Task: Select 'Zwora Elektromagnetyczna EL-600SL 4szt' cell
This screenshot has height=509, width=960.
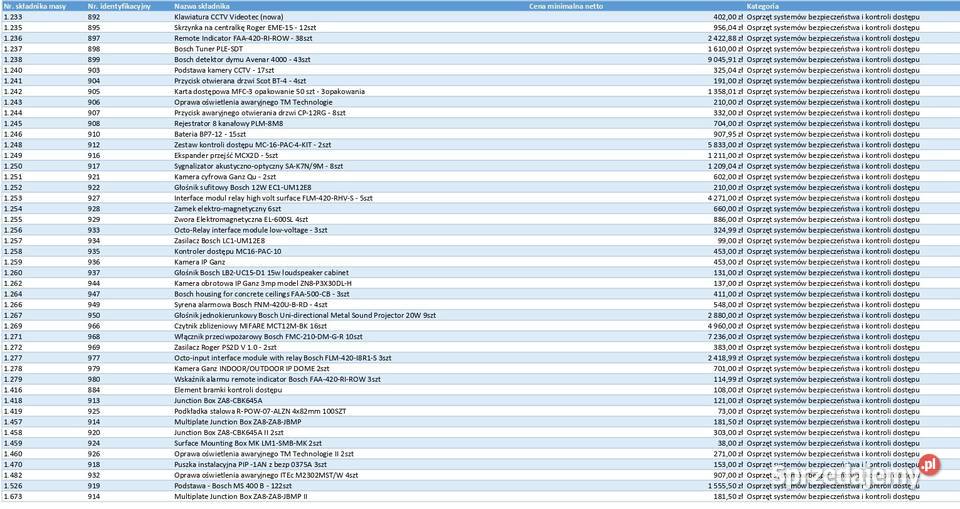Action: pos(241,219)
